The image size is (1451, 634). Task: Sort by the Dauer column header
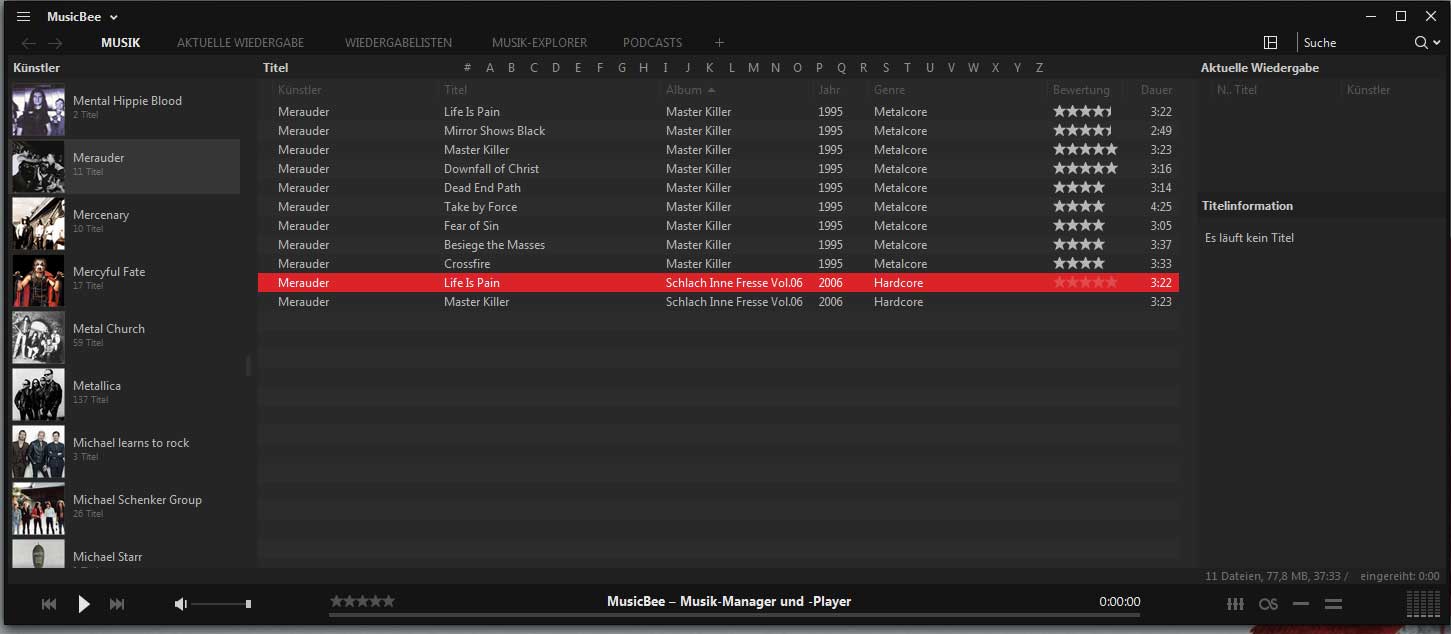pos(1155,90)
